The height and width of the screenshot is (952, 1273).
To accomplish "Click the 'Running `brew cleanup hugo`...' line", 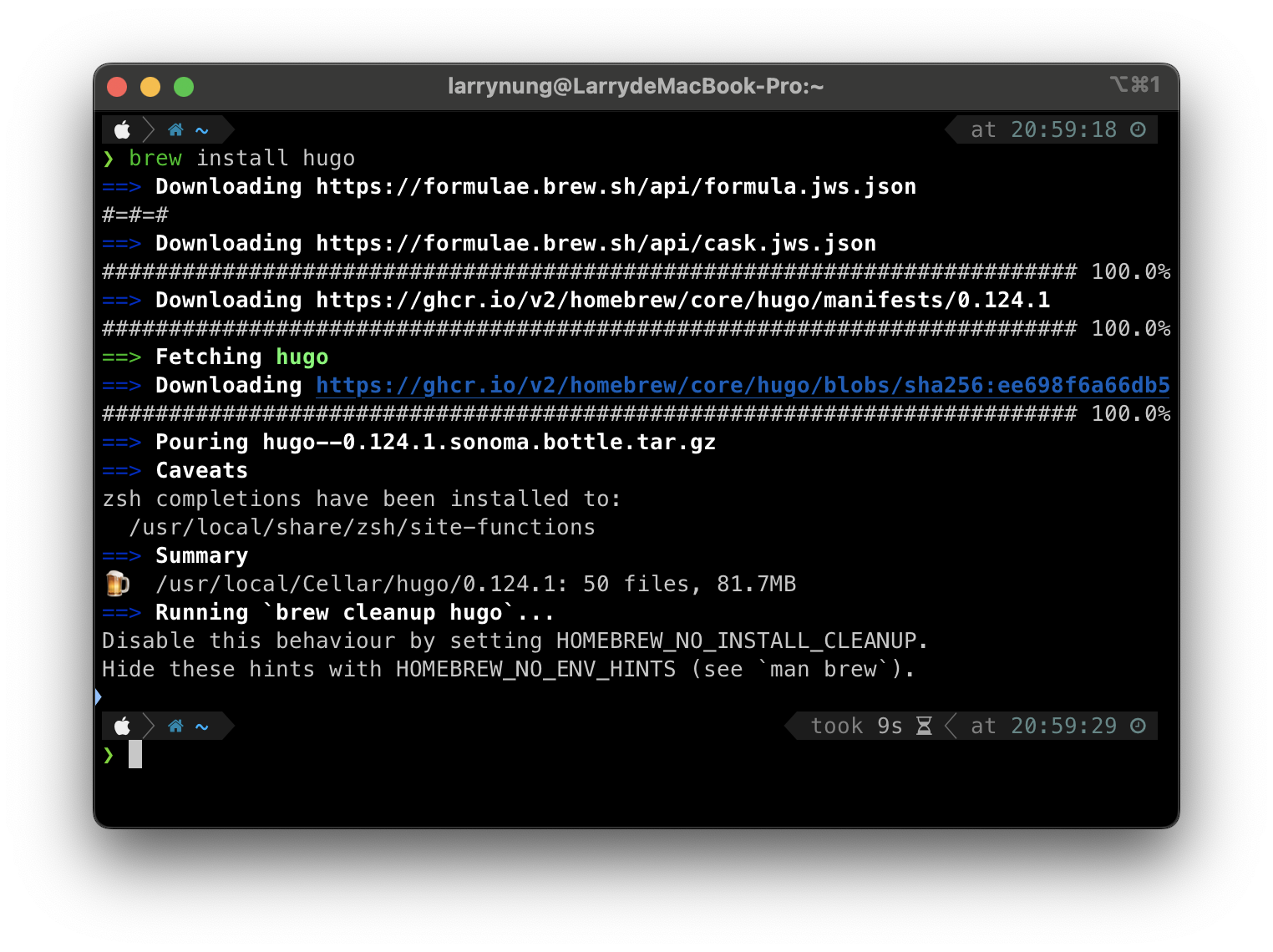I will [328, 612].
